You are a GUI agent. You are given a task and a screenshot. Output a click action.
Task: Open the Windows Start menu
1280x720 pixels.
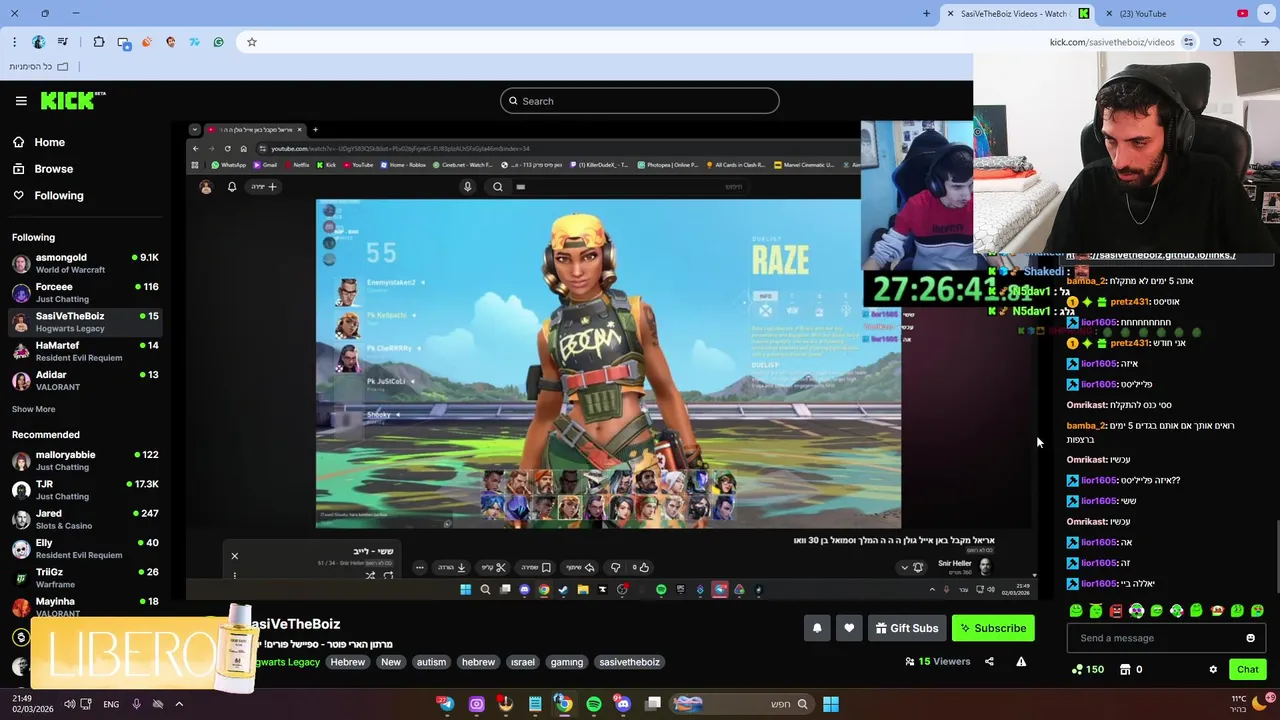click(830, 704)
